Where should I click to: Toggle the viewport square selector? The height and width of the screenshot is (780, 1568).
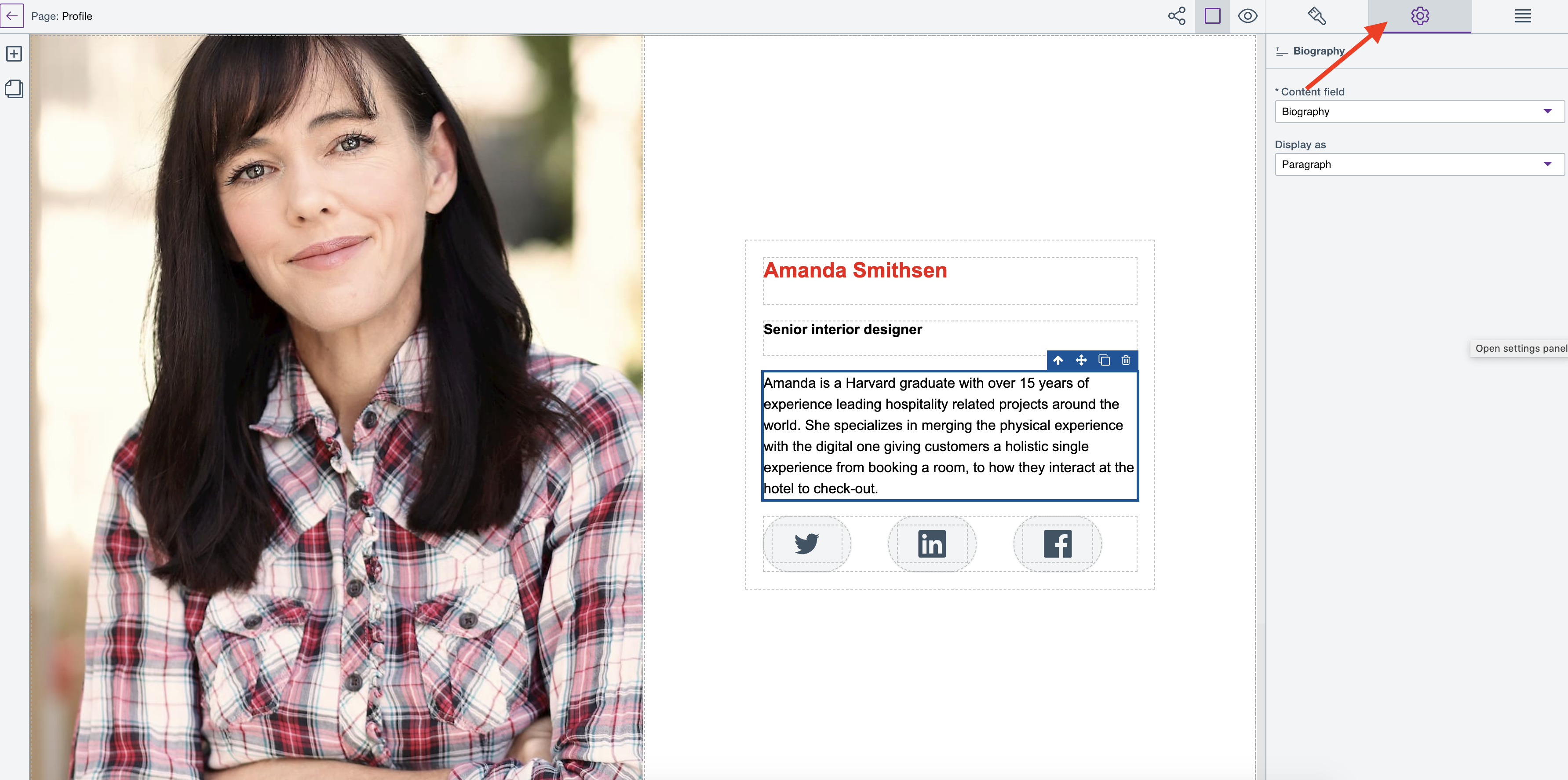click(1212, 16)
